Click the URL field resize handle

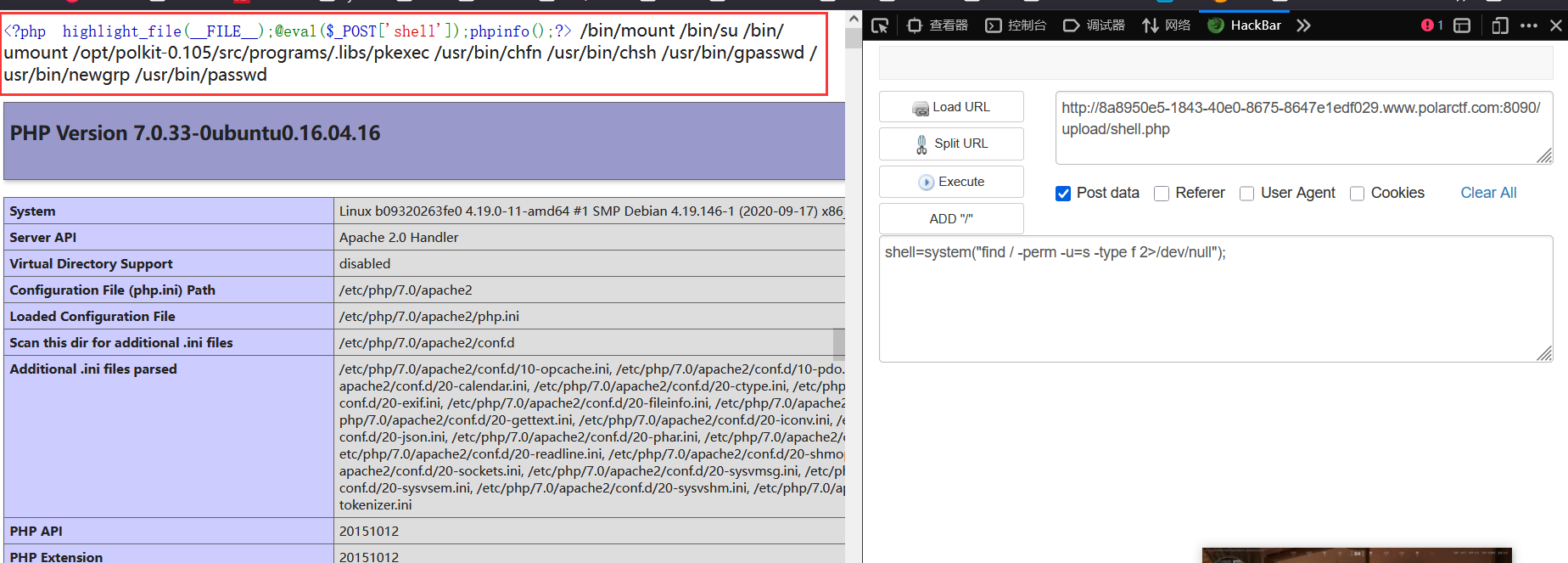click(1544, 155)
